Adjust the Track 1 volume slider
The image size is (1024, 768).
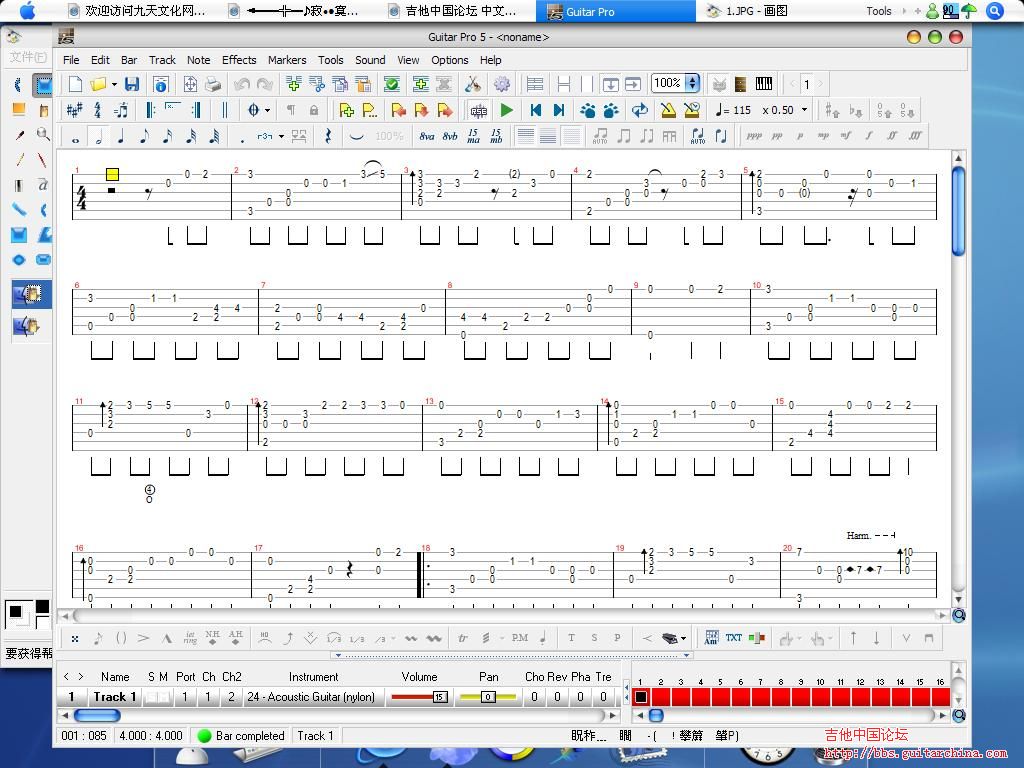(x=419, y=697)
